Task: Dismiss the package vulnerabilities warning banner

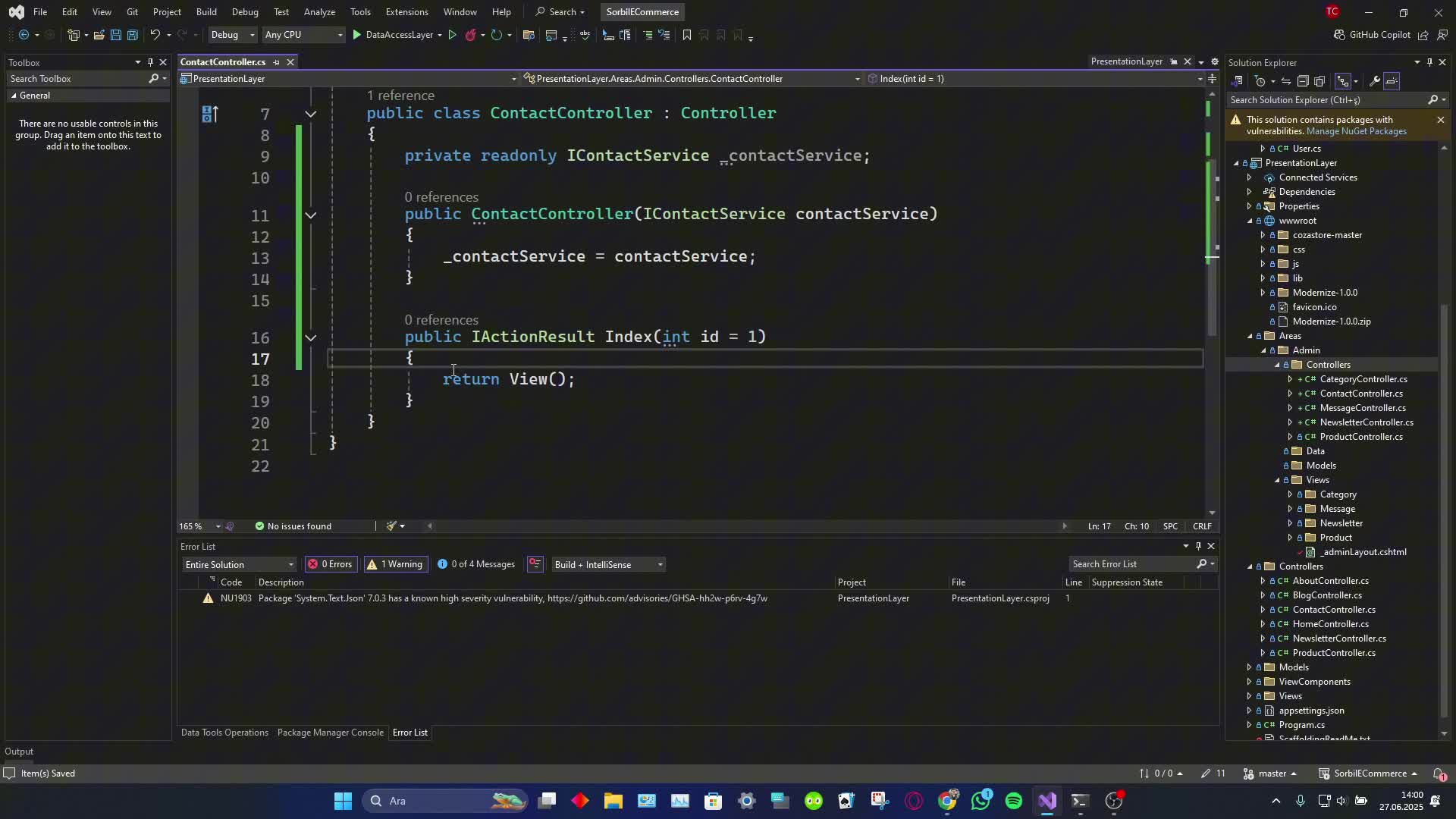Action: pos(1441,120)
